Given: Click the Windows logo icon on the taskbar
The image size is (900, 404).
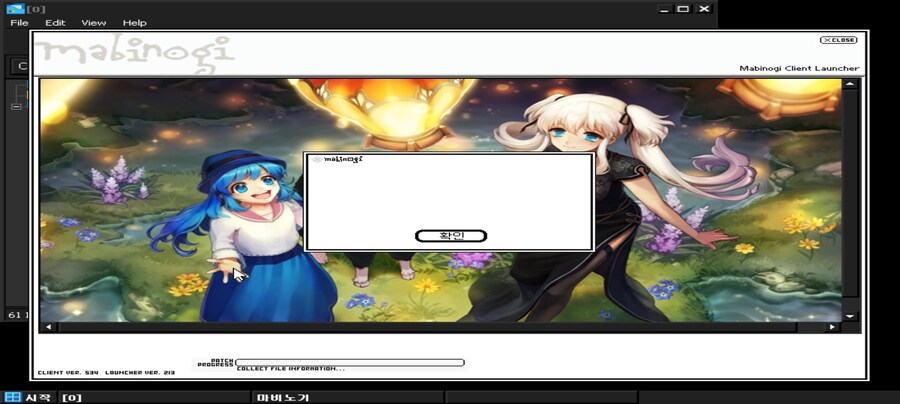Looking at the screenshot, I should pos(12,397).
